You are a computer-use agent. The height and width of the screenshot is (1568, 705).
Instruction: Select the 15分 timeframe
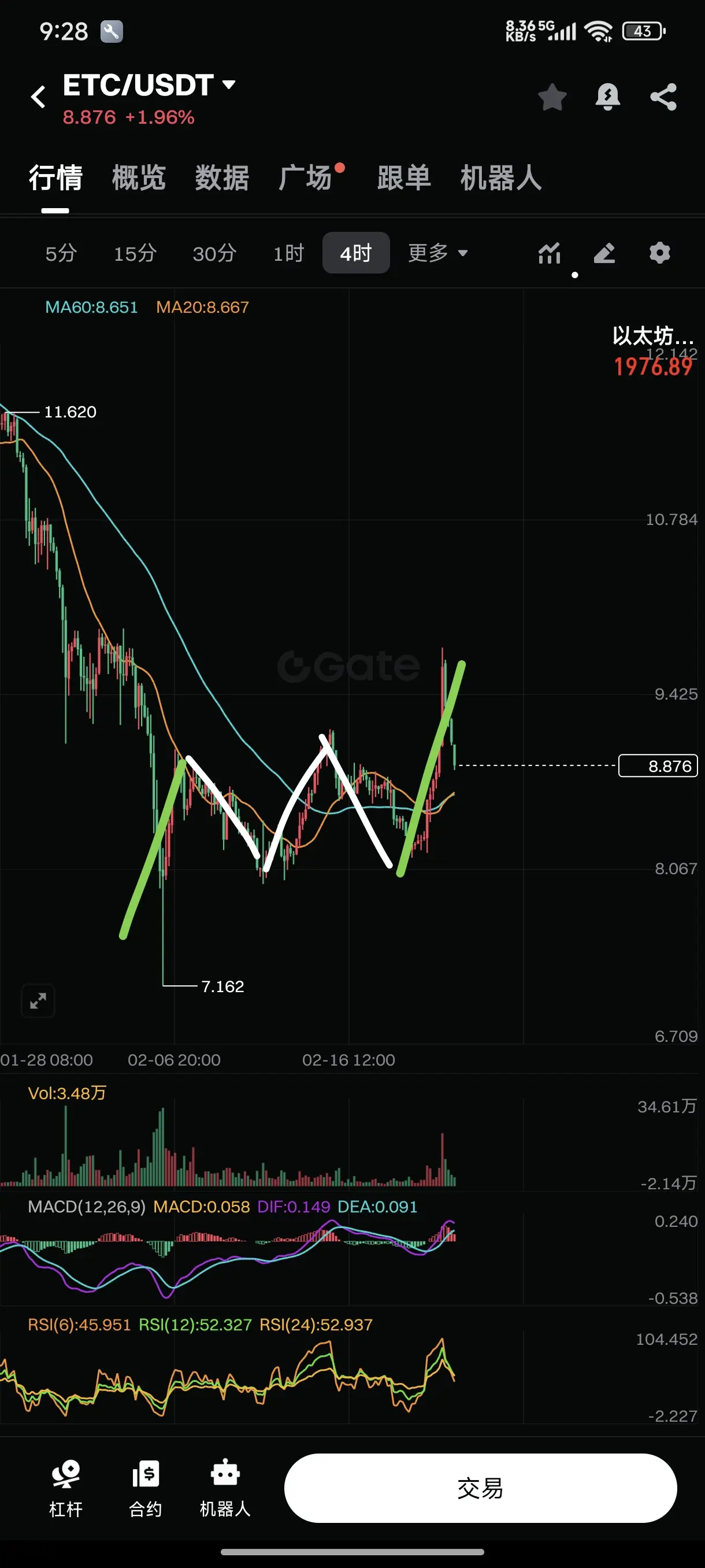pyautogui.click(x=135, y=253)
